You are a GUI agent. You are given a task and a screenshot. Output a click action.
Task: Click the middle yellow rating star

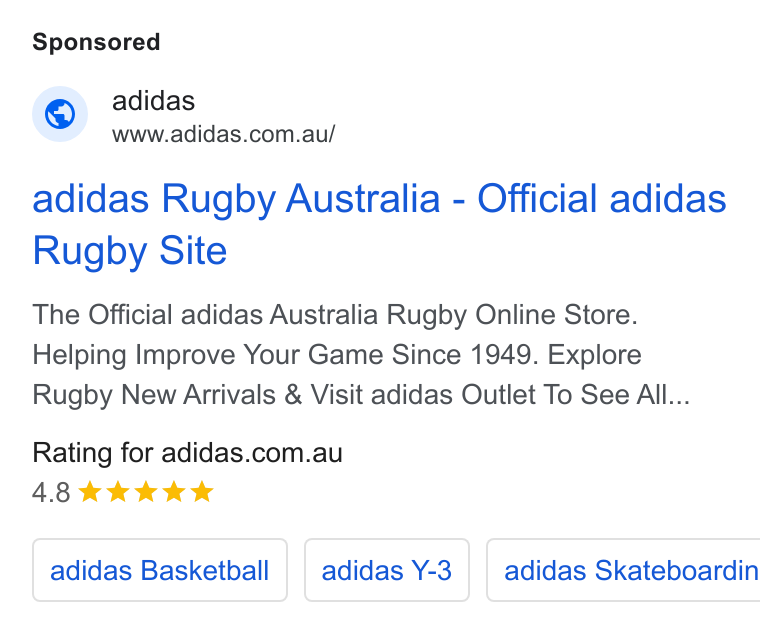(146, 491)
